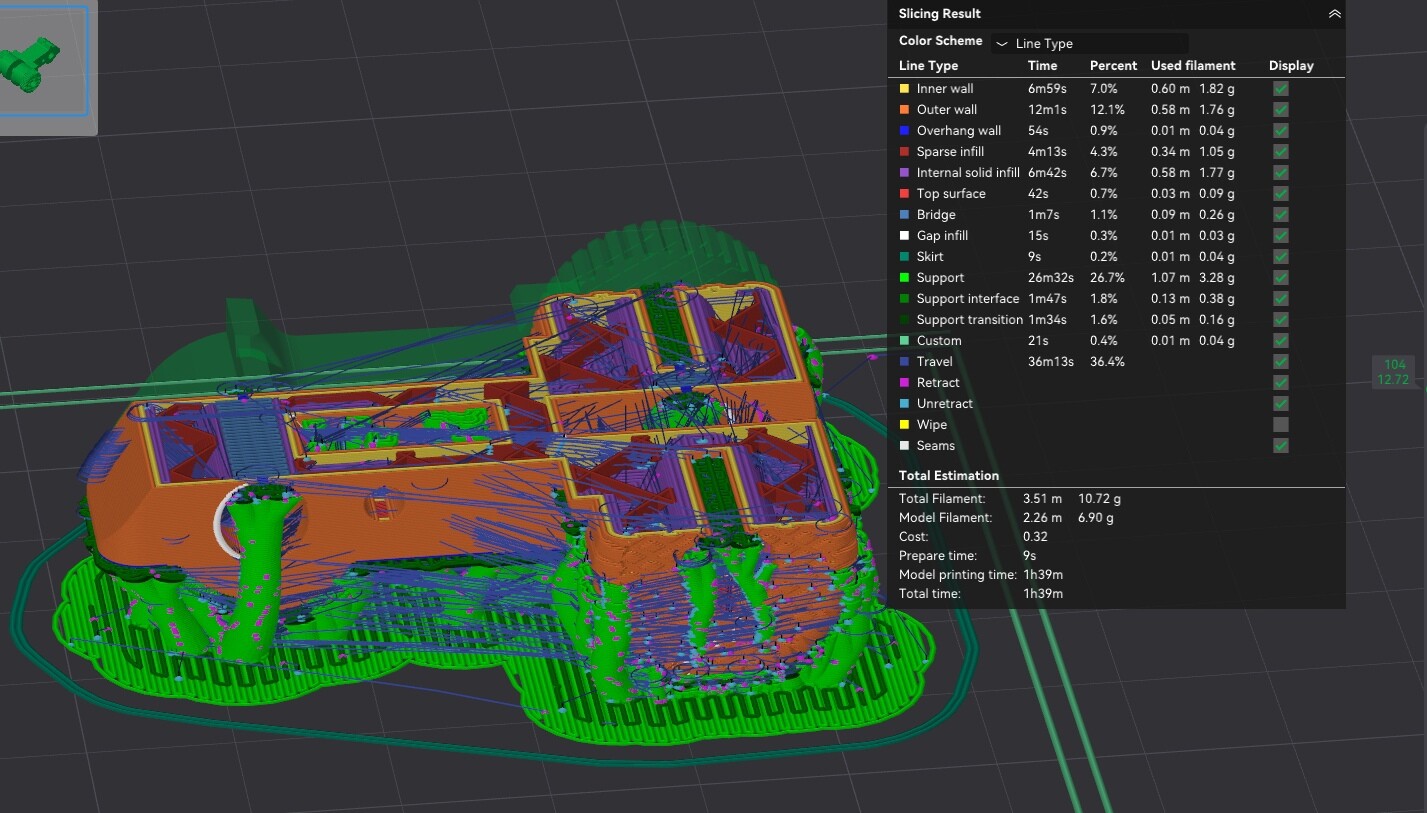The image size is (1427, 813).
Task: Click the Bridge line type label
Action: click(936, 215)
